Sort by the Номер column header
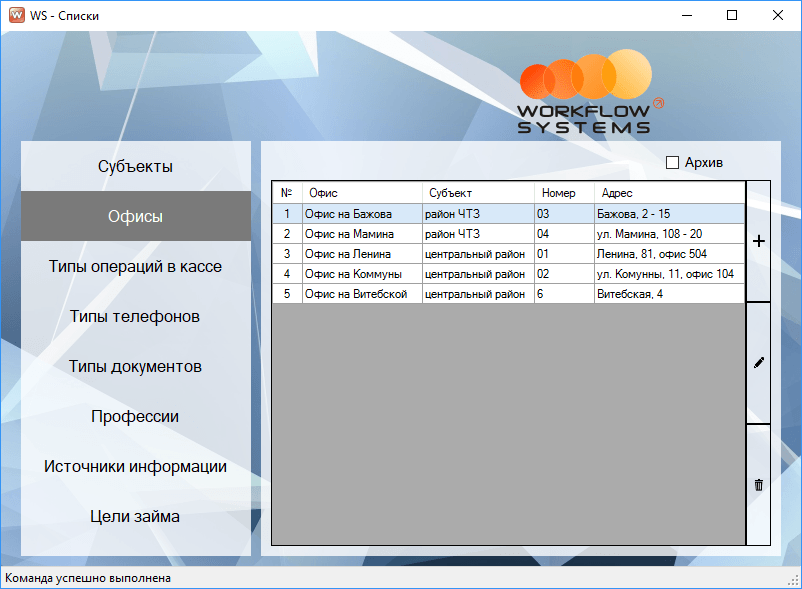The width and height of the screenshot is (802, 589). point(564,193)
